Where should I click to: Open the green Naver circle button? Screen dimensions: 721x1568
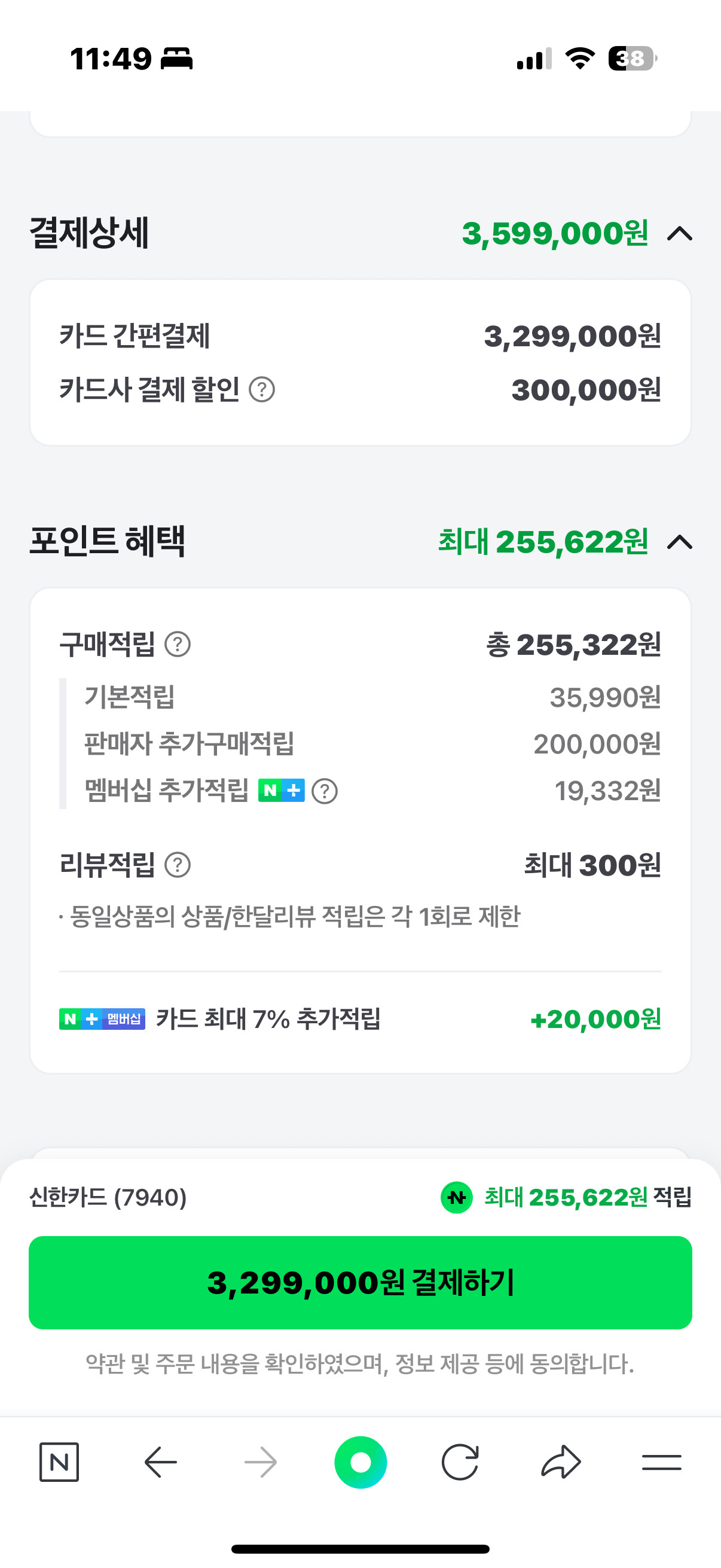click(x=361, y=1462)
